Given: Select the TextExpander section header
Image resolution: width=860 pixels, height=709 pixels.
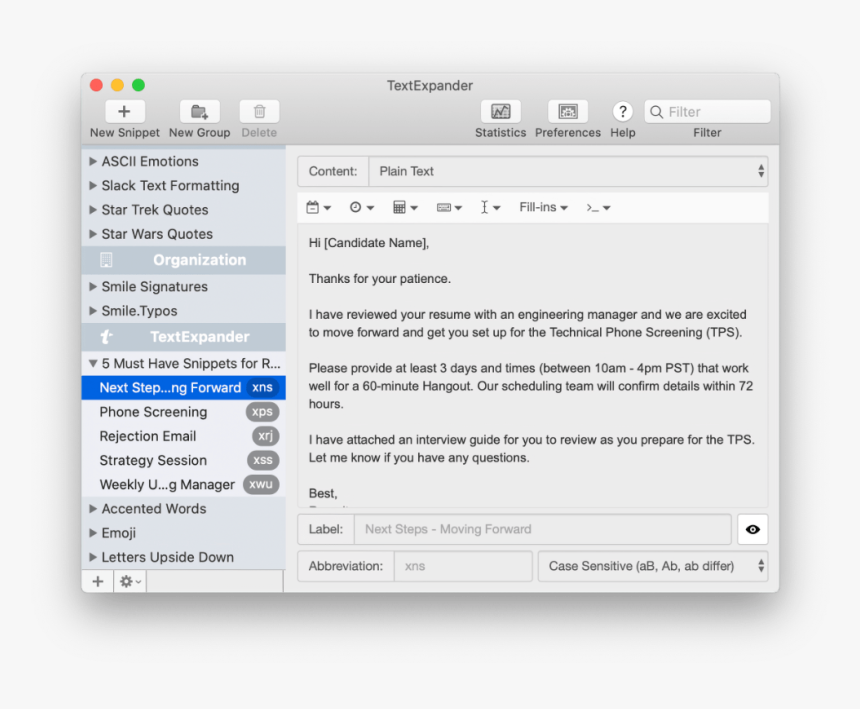Looking at the screenshot, I should [x=183, y=337].
